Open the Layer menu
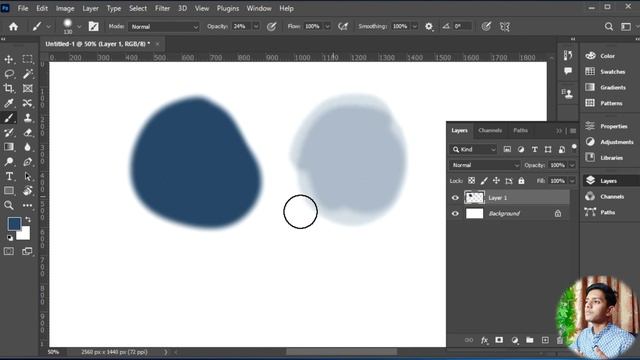 coord(90,8)
